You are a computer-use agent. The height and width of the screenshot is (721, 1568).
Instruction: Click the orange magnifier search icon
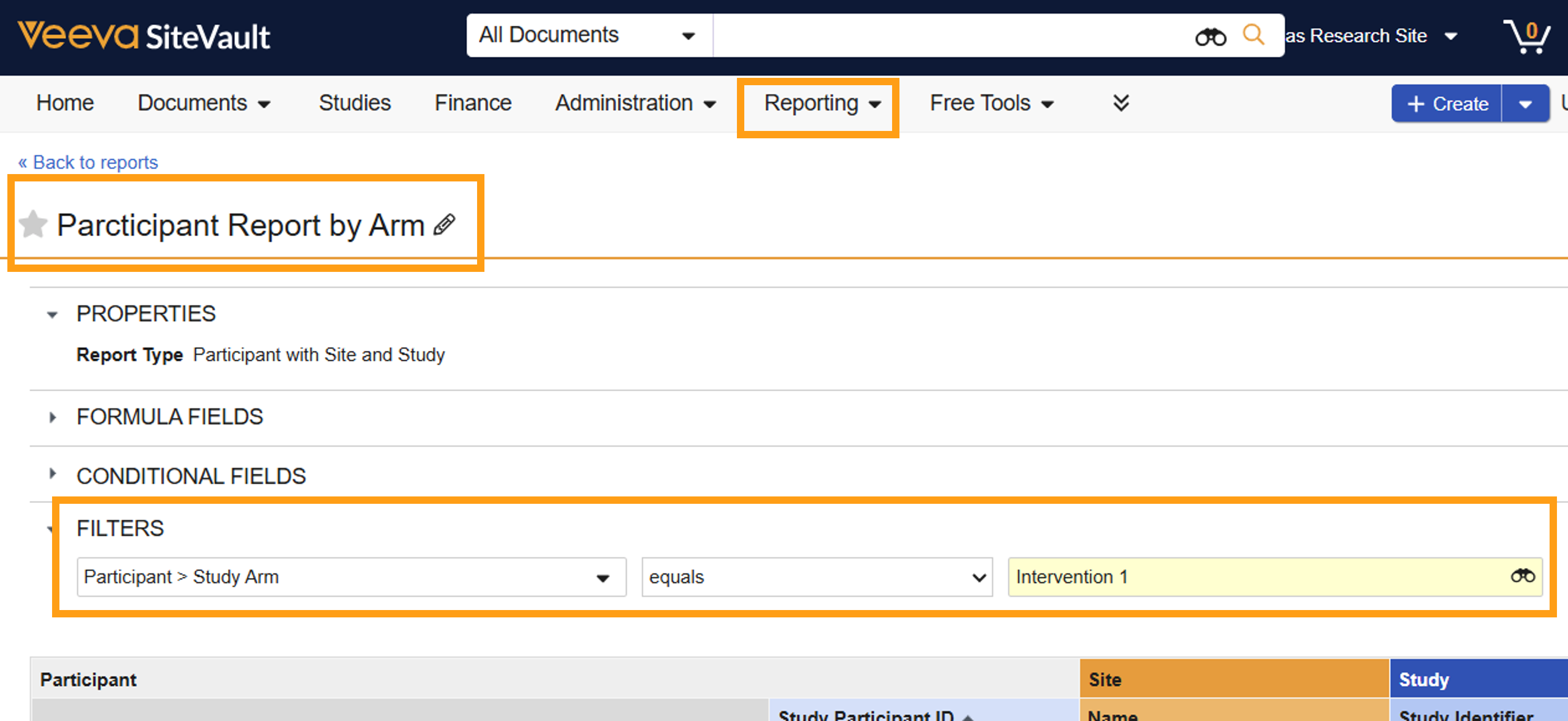[1253, 35]
